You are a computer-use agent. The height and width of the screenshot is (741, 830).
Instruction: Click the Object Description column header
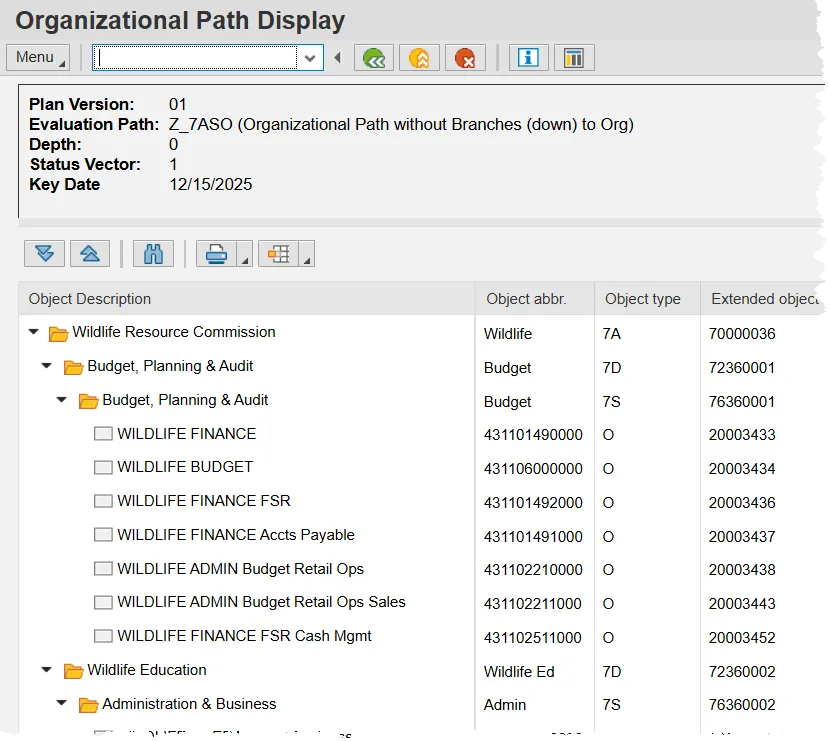(x=90, y=299)
